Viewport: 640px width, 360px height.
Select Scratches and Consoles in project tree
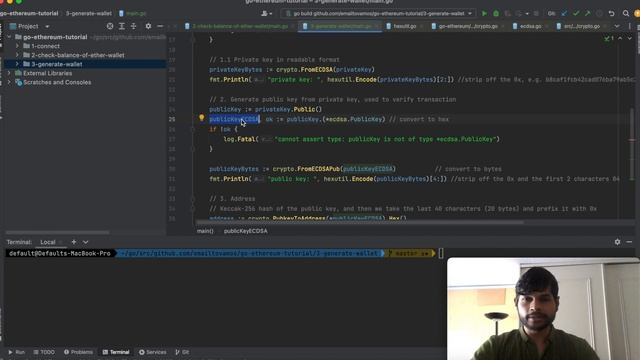click(57, 82)
